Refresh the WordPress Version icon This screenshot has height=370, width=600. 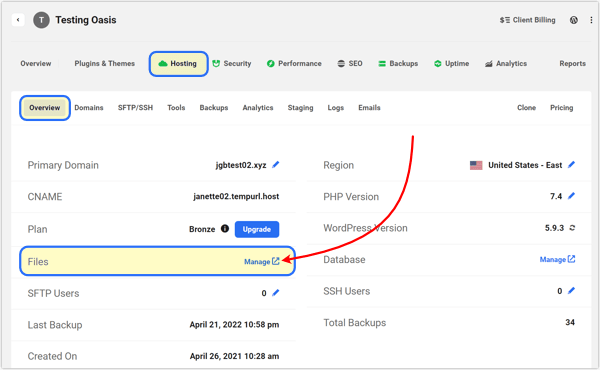[572, 228]
